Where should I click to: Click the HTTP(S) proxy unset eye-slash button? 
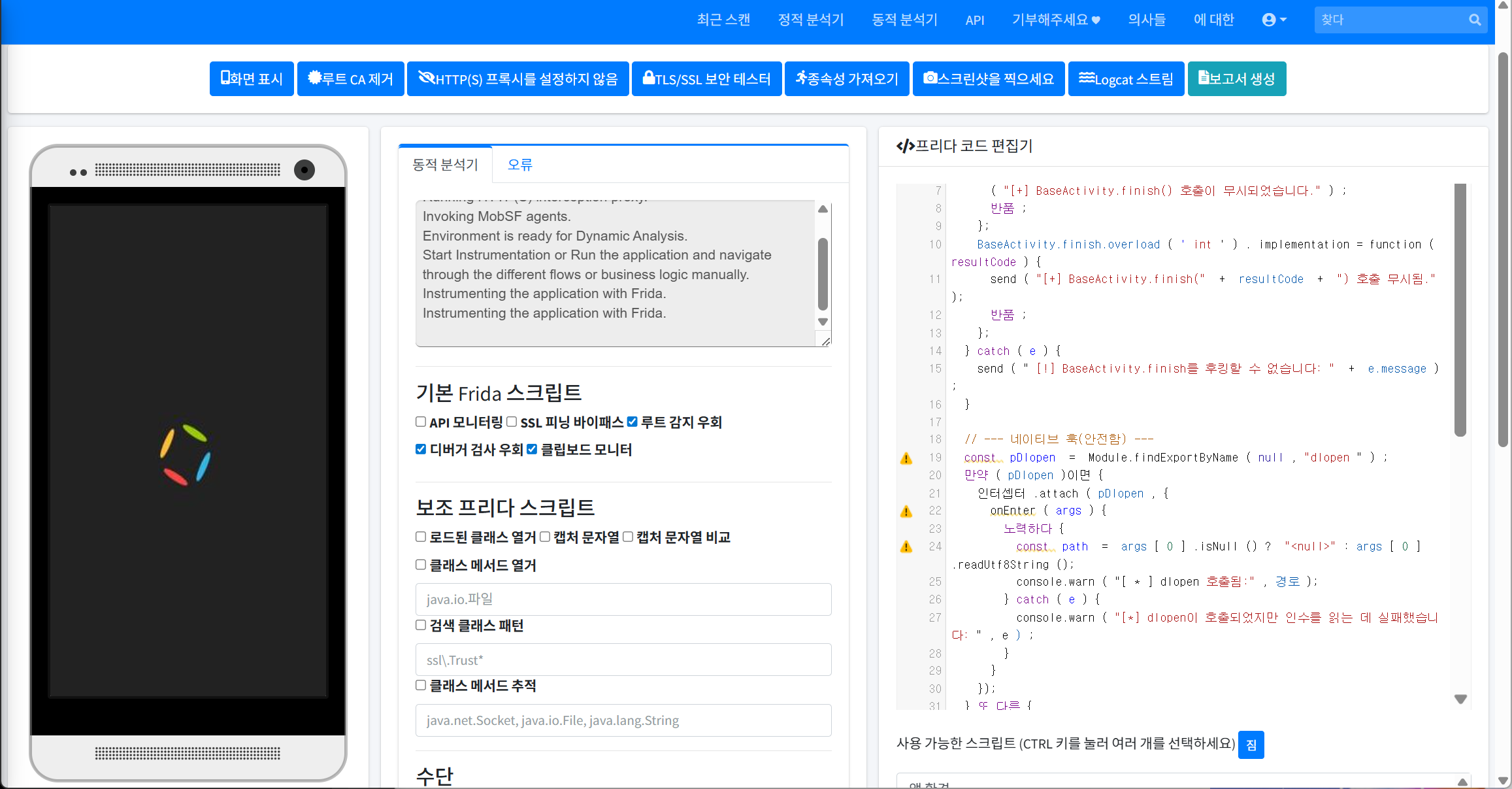(x=518, y=79)
